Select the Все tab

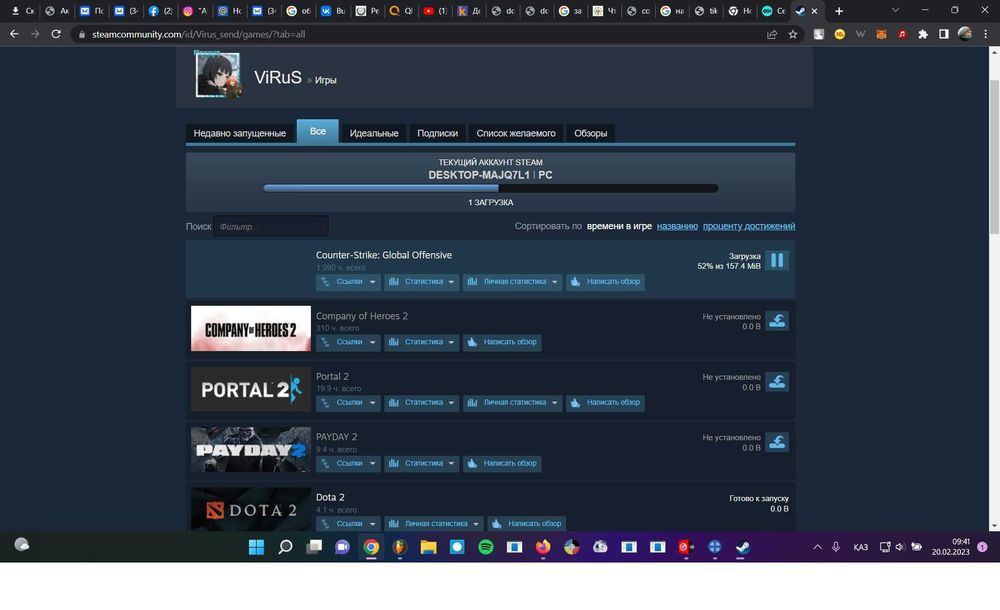318,131
